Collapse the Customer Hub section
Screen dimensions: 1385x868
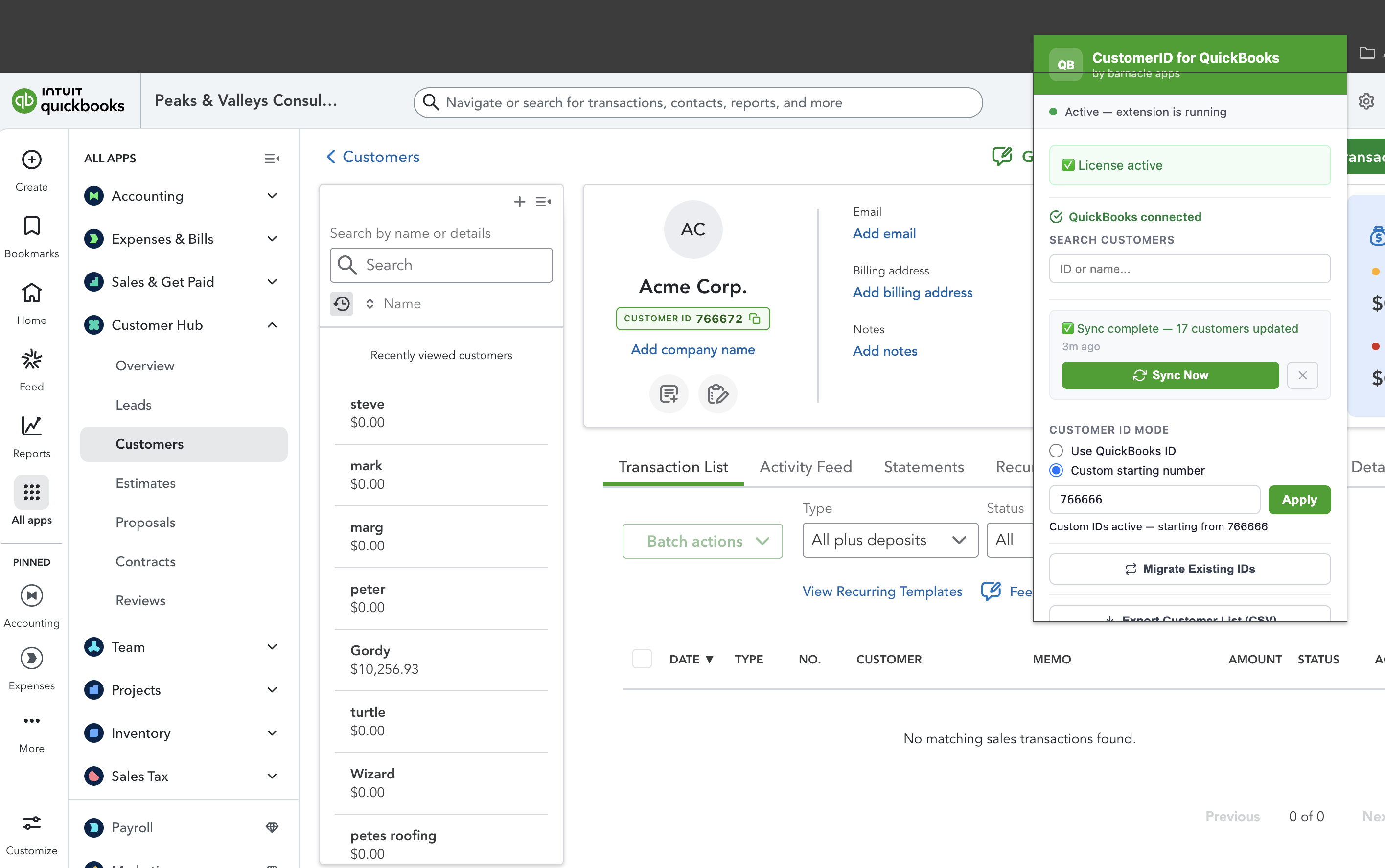(x=272, y=325)
